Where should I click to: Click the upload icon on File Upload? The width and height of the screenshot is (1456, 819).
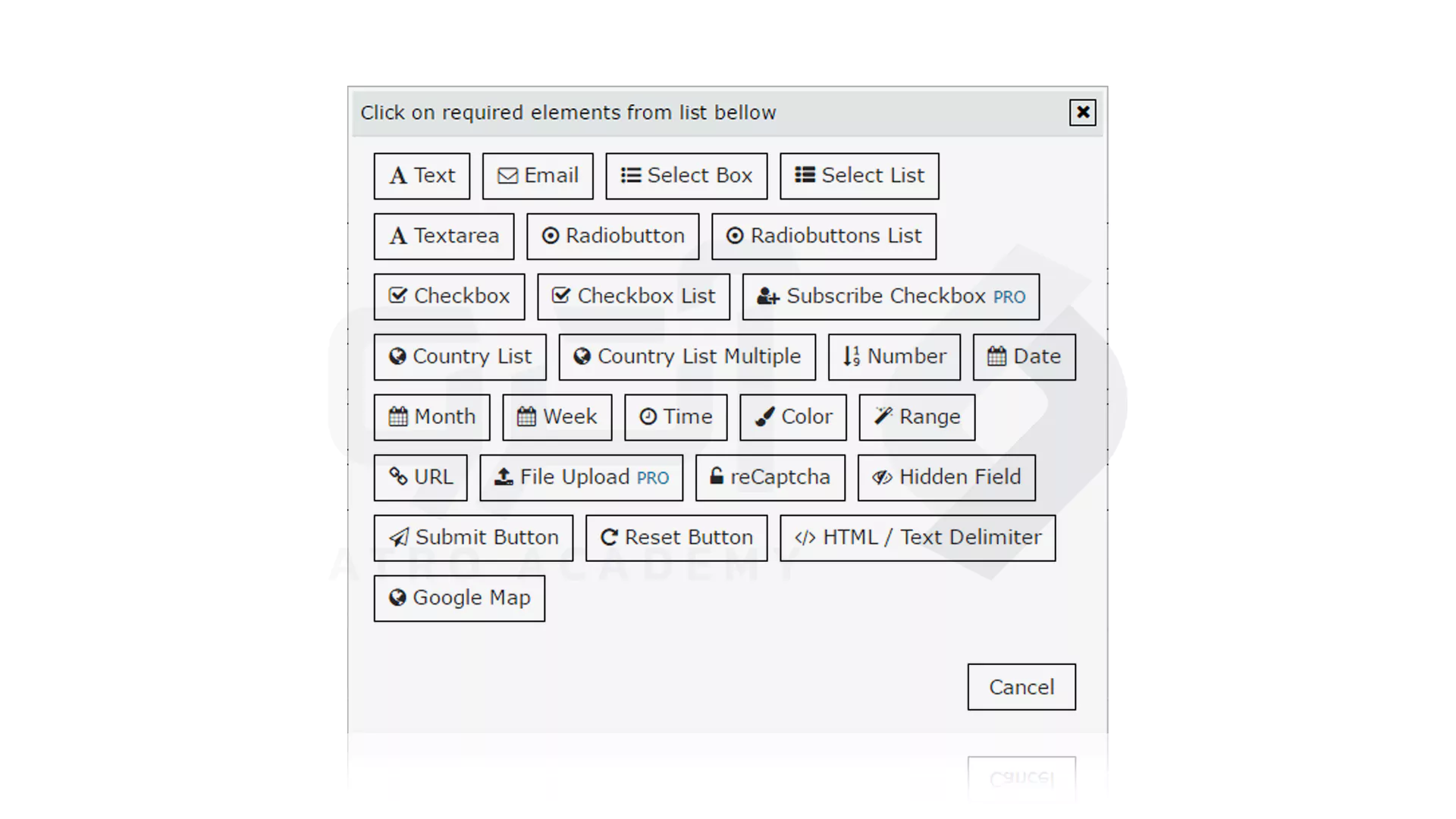coord(504,476)
